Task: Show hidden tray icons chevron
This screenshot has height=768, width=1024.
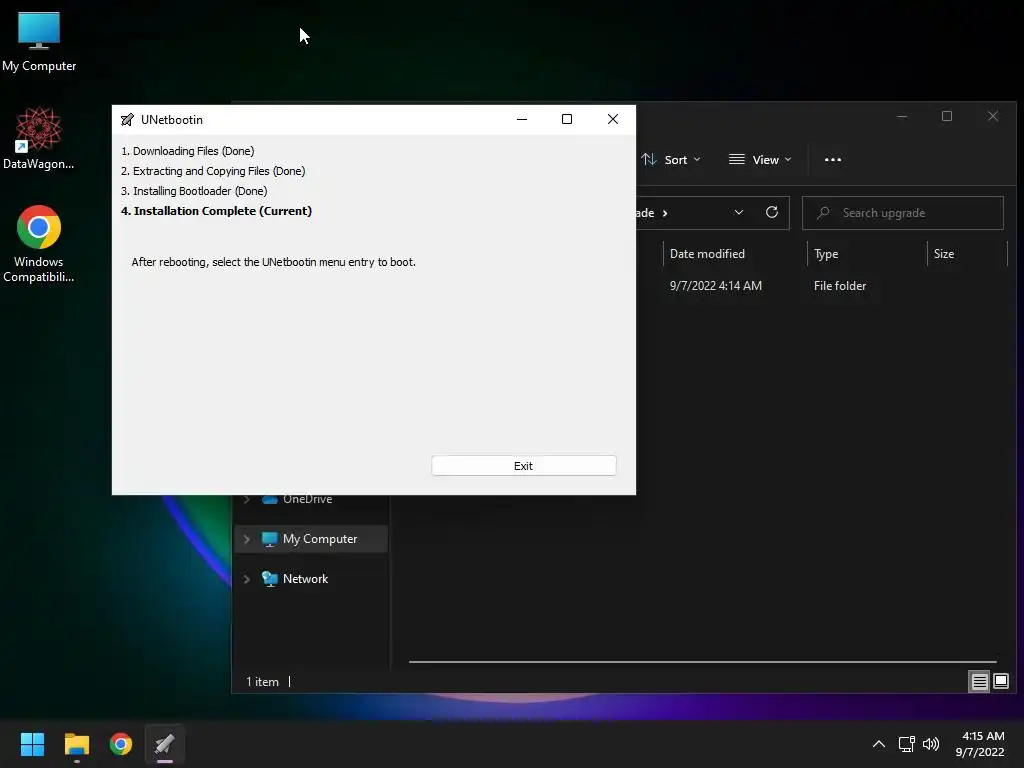Action: point(879,744)
